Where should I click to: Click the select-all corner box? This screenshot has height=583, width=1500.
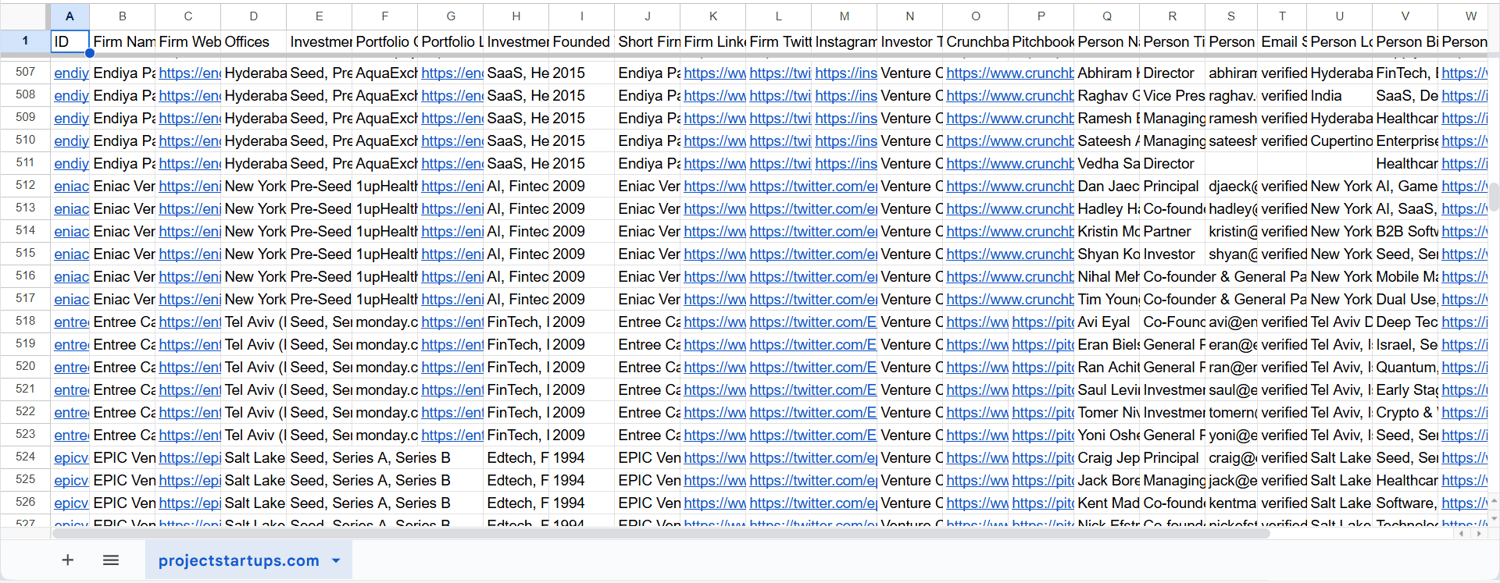25,17
